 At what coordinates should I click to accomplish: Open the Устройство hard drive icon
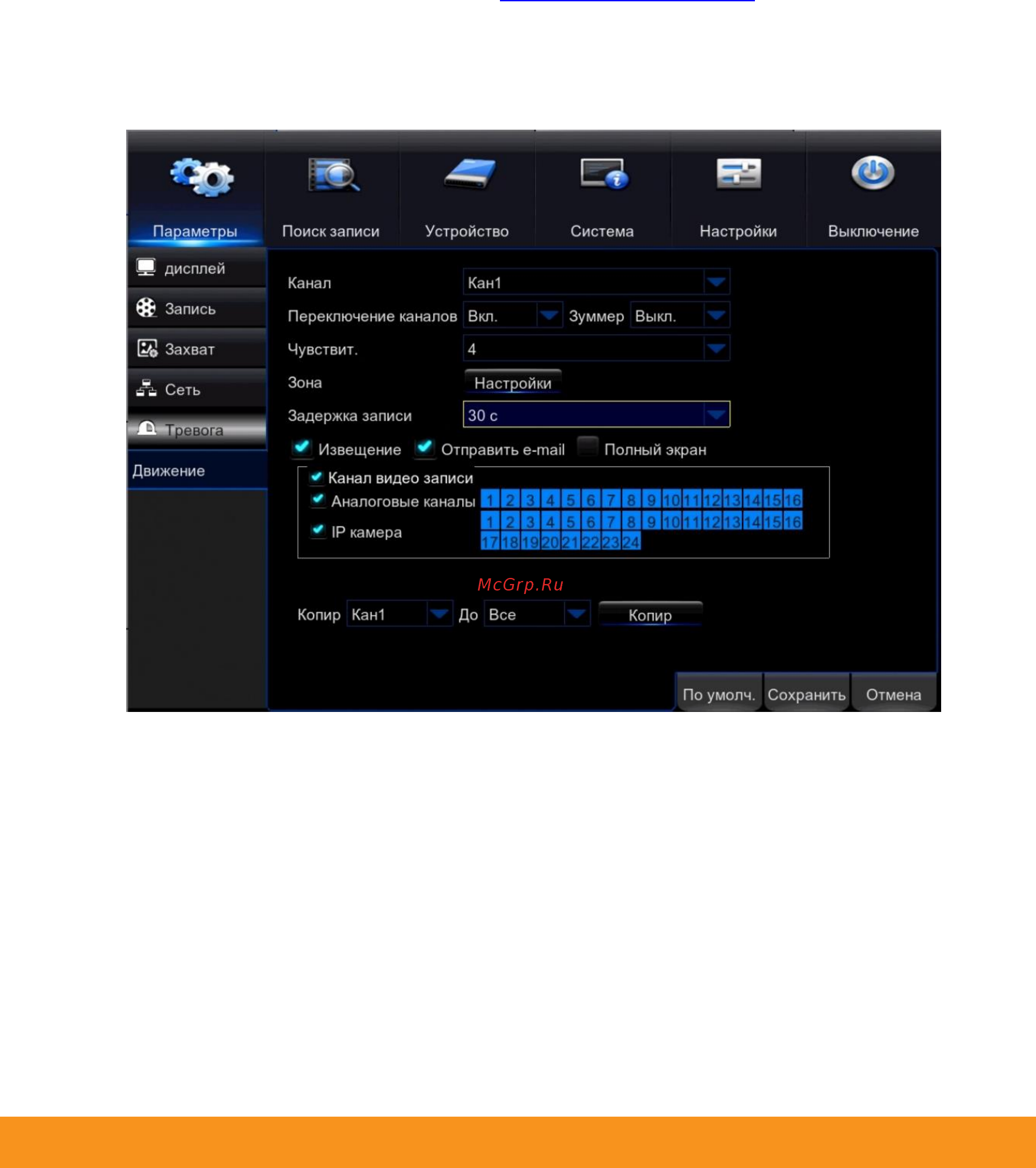pyautogui.click(x=469, y=174)
